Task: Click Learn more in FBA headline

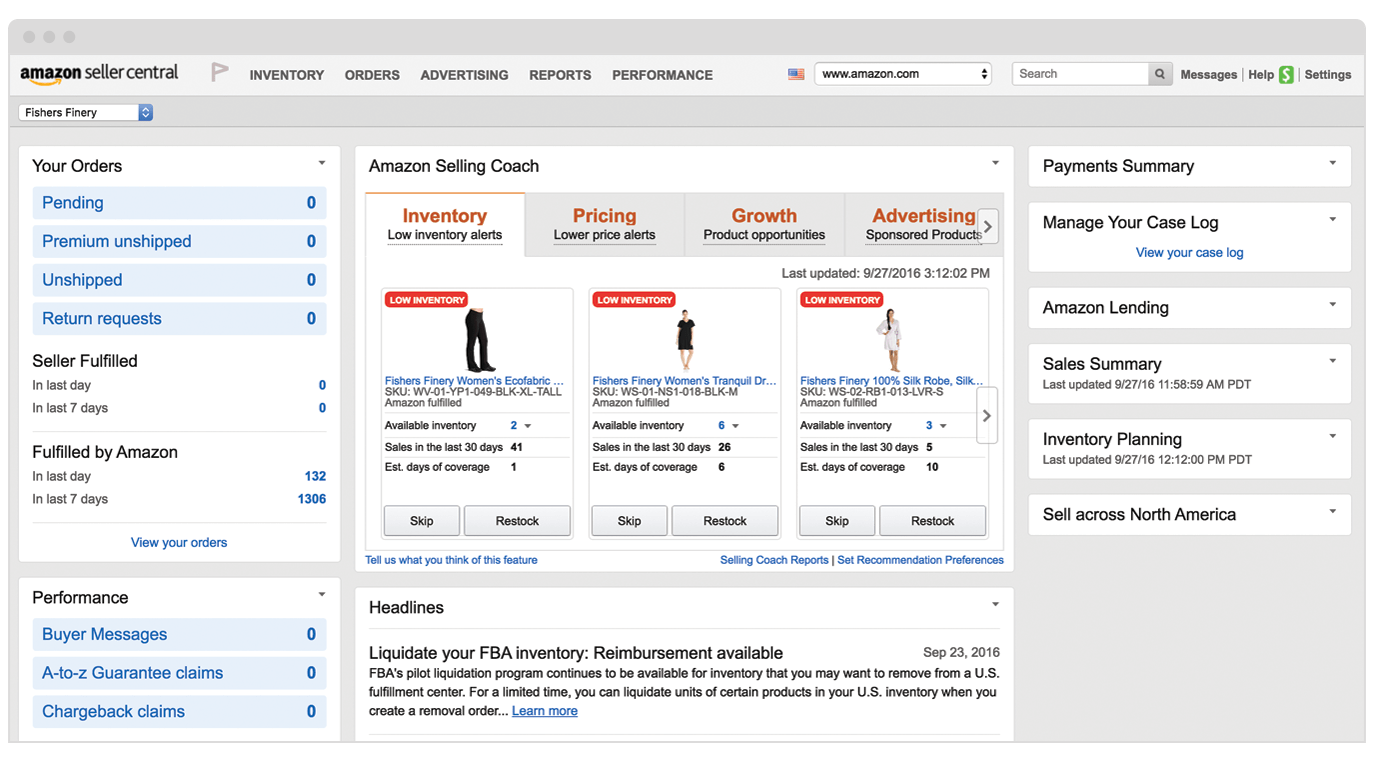Action: click(545, 711)
